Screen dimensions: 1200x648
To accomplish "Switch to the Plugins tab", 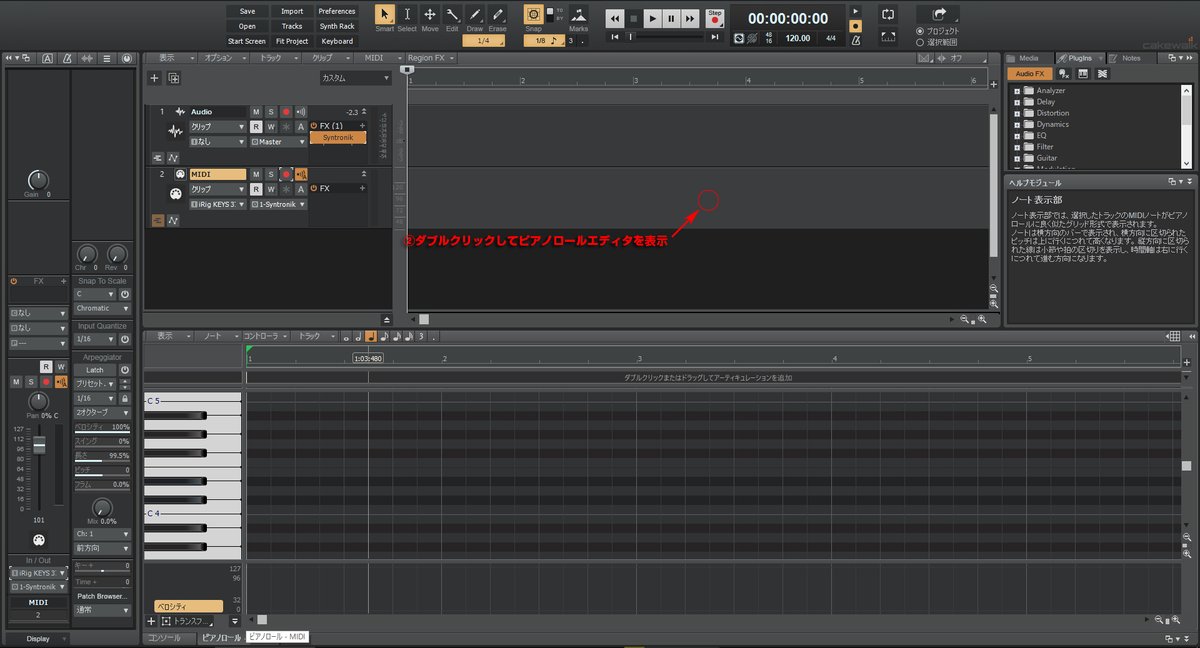I will point(1078,57).
